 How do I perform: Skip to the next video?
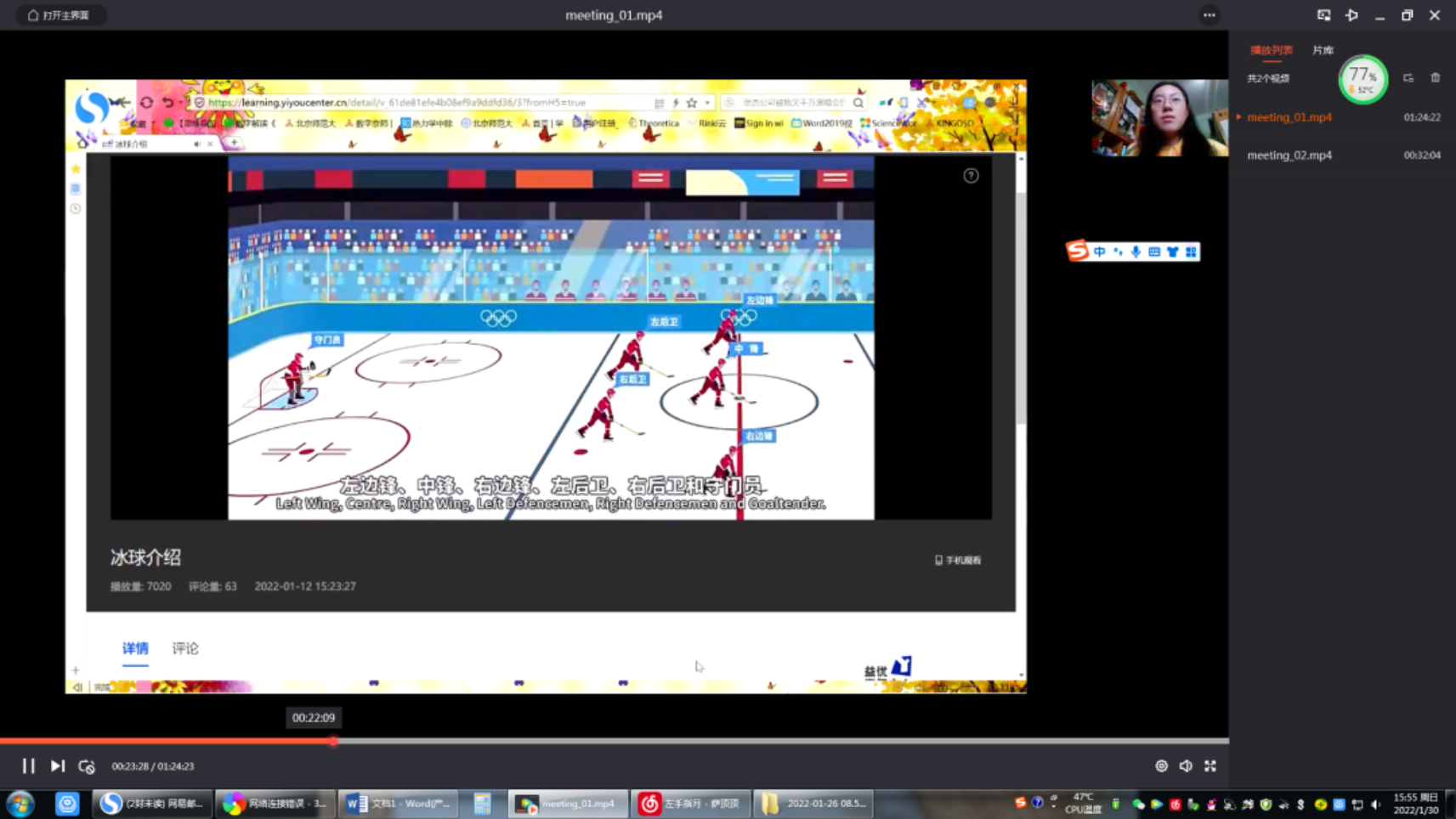click(57, 765)
